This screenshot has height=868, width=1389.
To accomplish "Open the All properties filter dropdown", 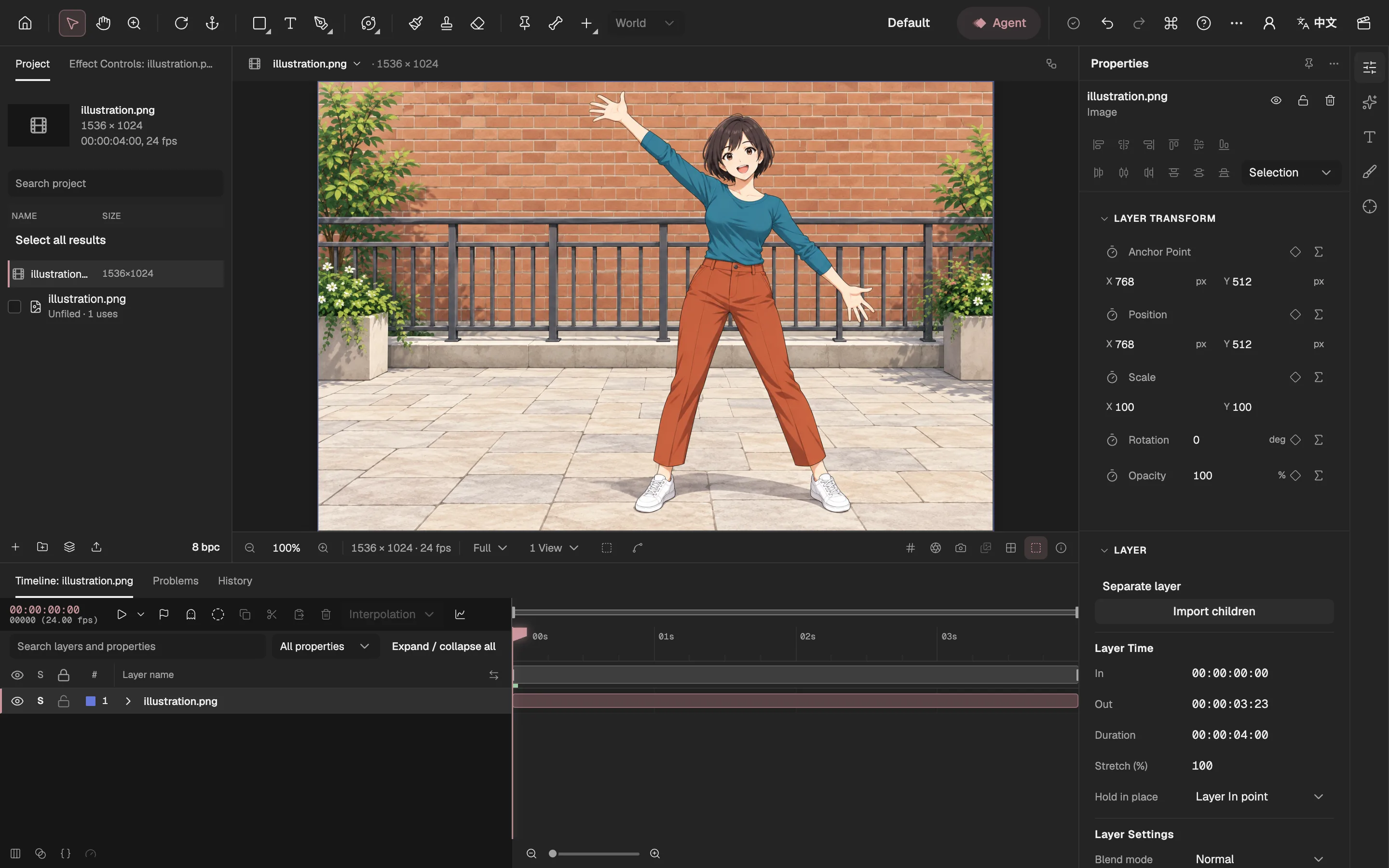I will [325, 646].
